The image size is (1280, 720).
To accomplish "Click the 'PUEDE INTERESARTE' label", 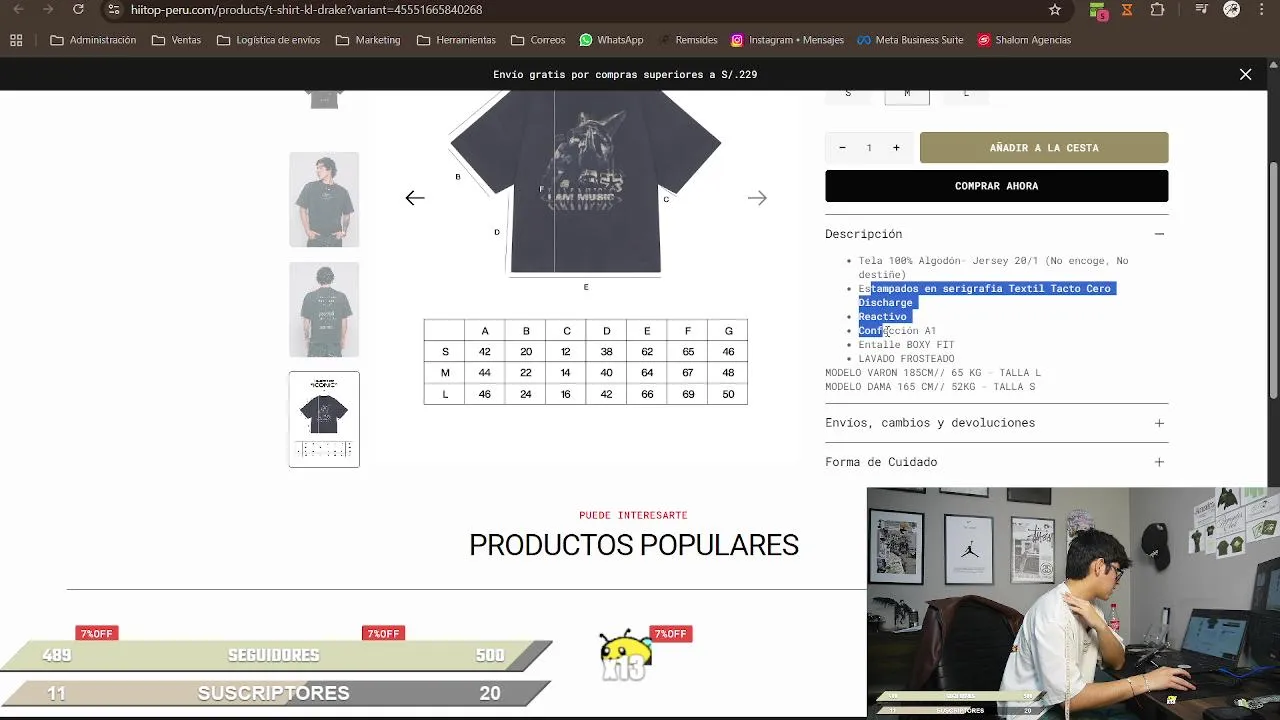I will 633,515.
